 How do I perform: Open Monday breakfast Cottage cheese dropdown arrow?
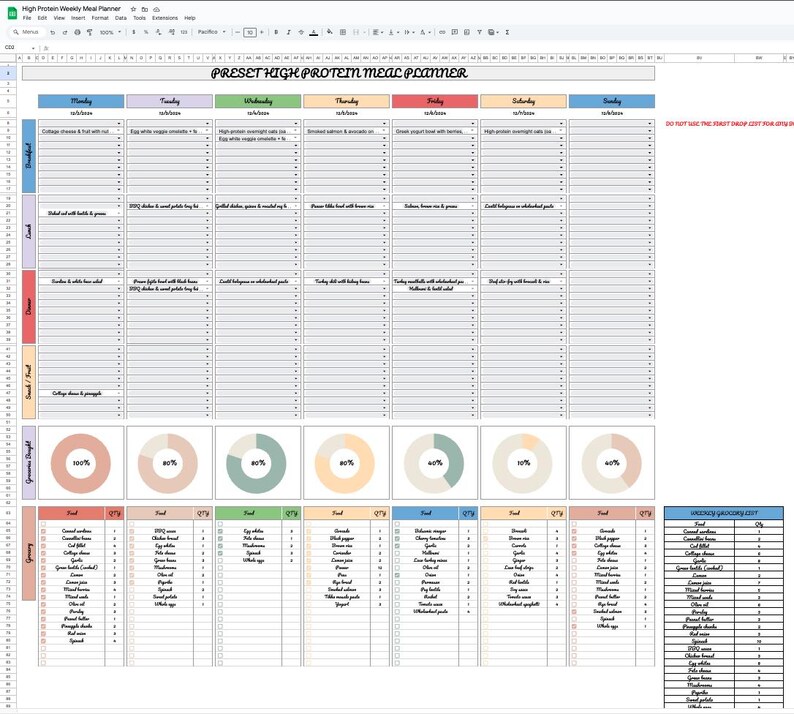point(119,131)
